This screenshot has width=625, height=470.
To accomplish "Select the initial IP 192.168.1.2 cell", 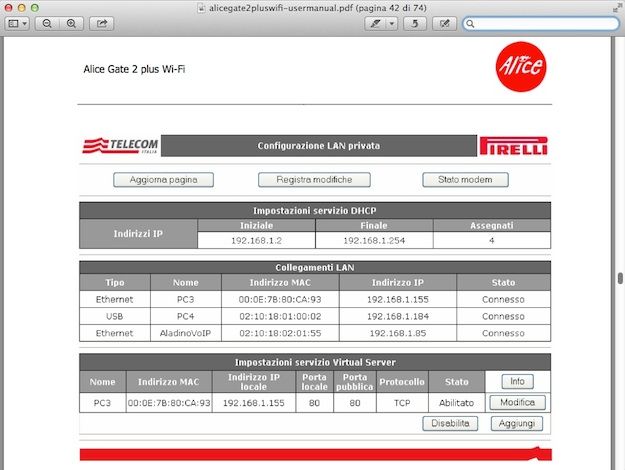I will tap(256, 241).
